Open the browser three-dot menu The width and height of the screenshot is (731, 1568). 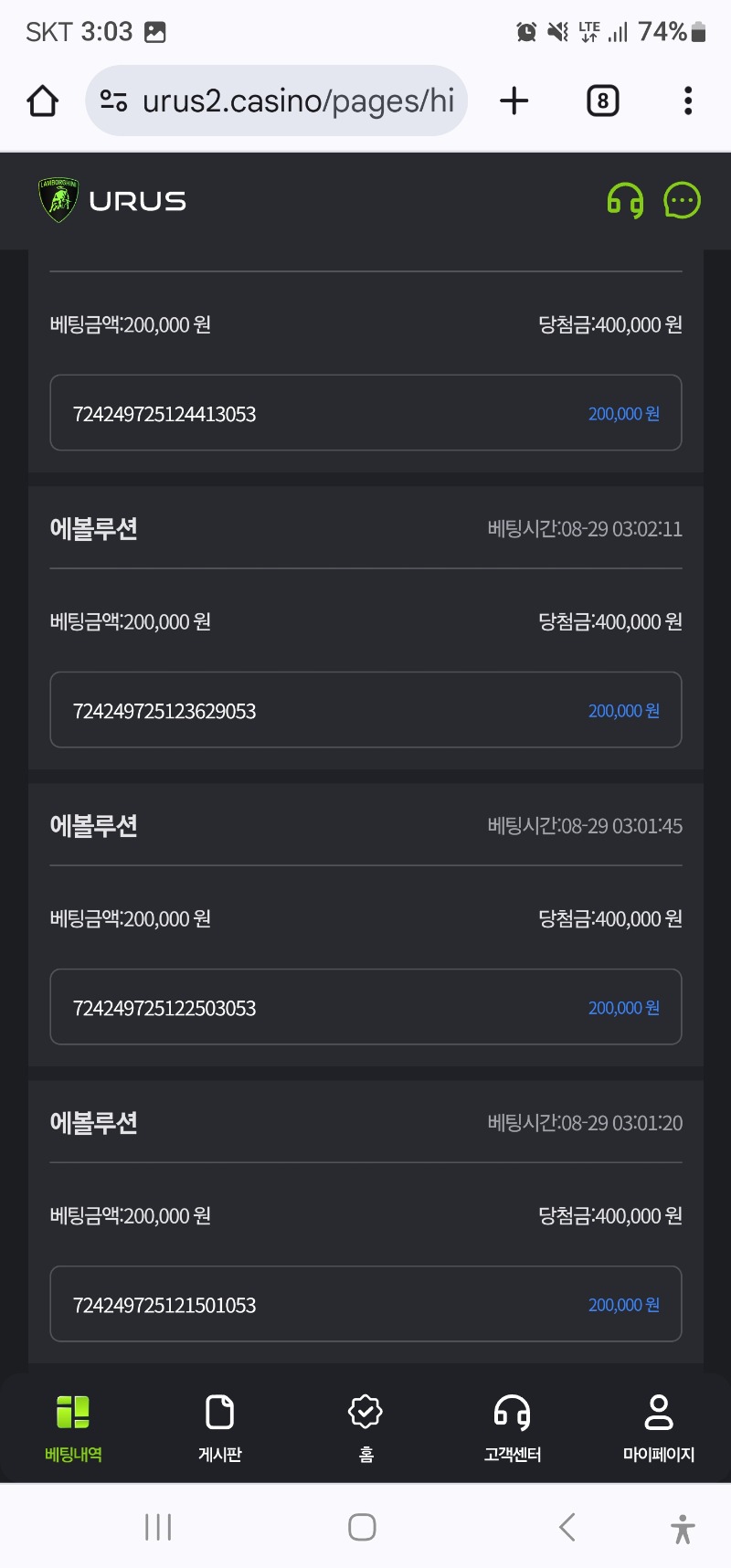(x=688, y=101)
